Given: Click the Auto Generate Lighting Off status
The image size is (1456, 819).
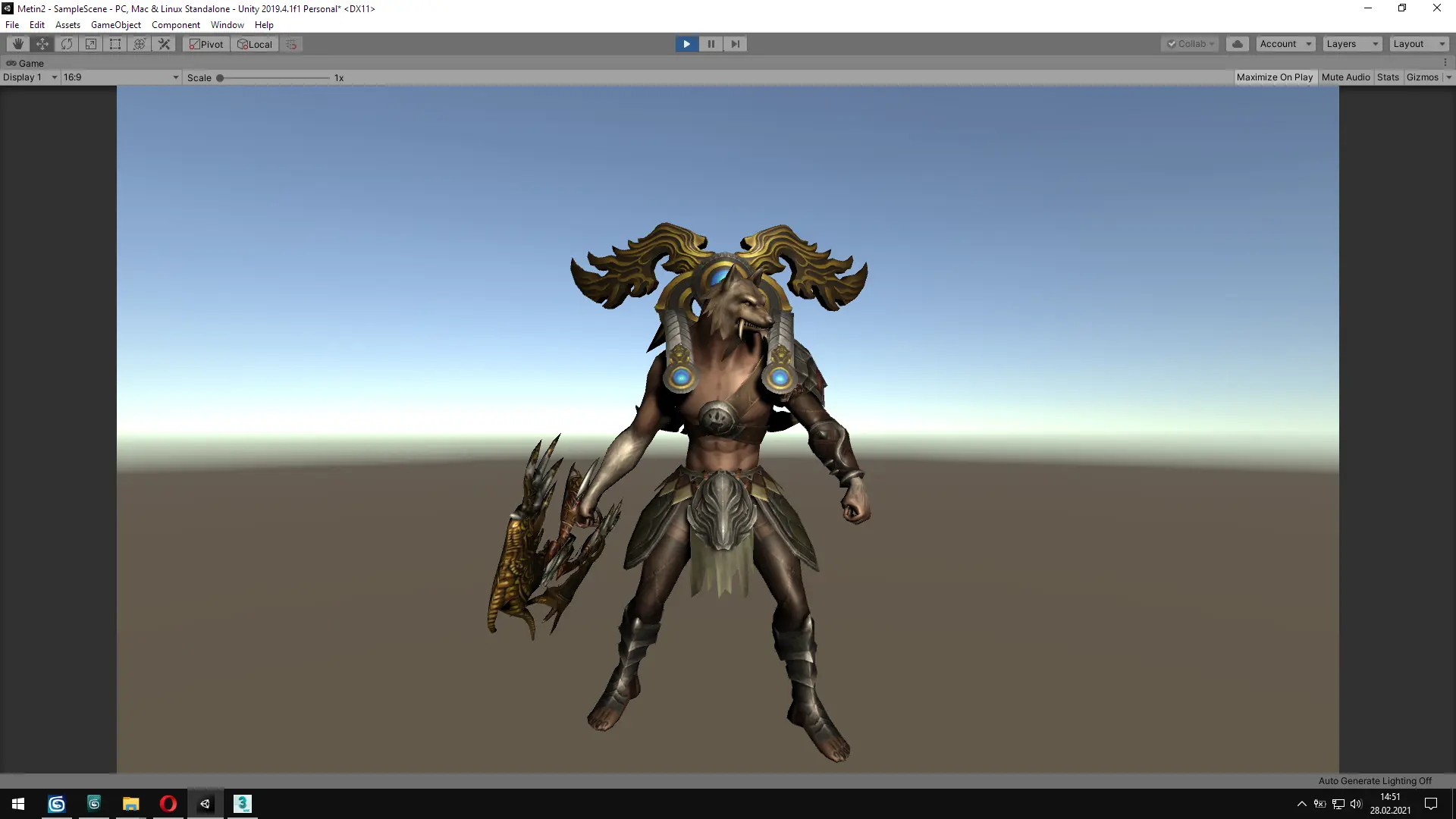Looking at the screenshot, I should click(x=1375, y=780).
